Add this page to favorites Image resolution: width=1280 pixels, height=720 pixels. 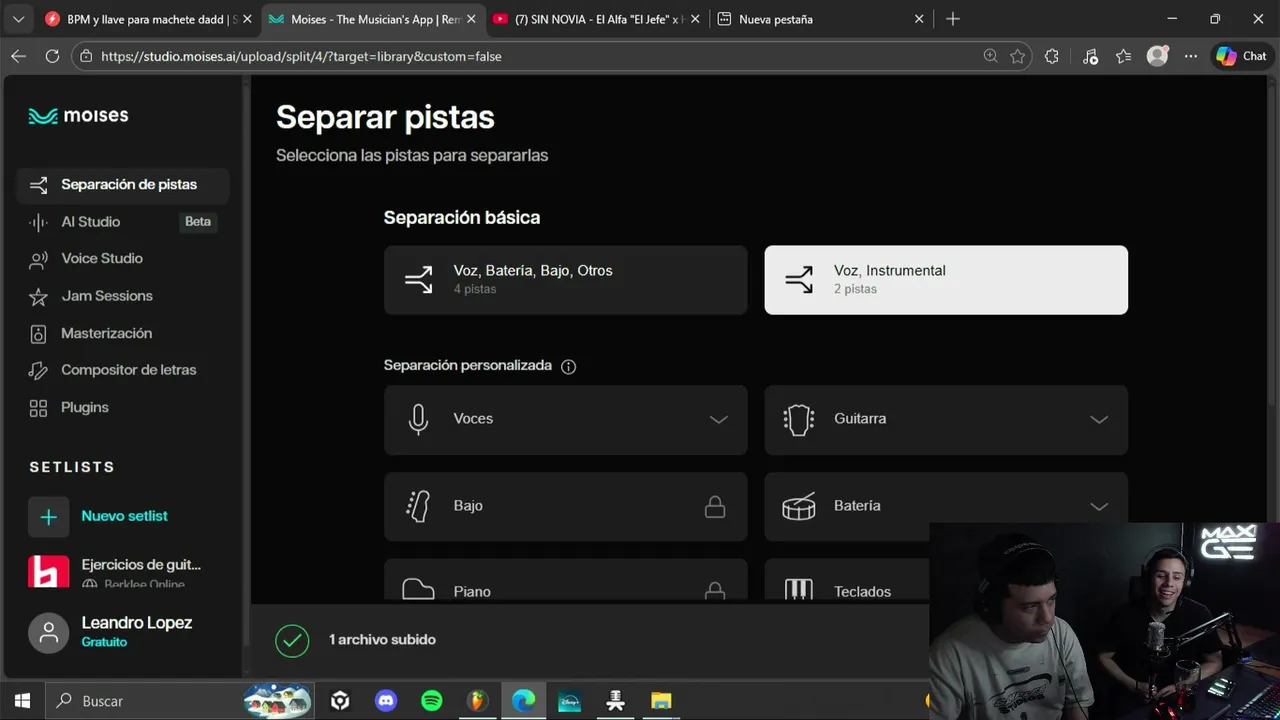(1018, 56)
